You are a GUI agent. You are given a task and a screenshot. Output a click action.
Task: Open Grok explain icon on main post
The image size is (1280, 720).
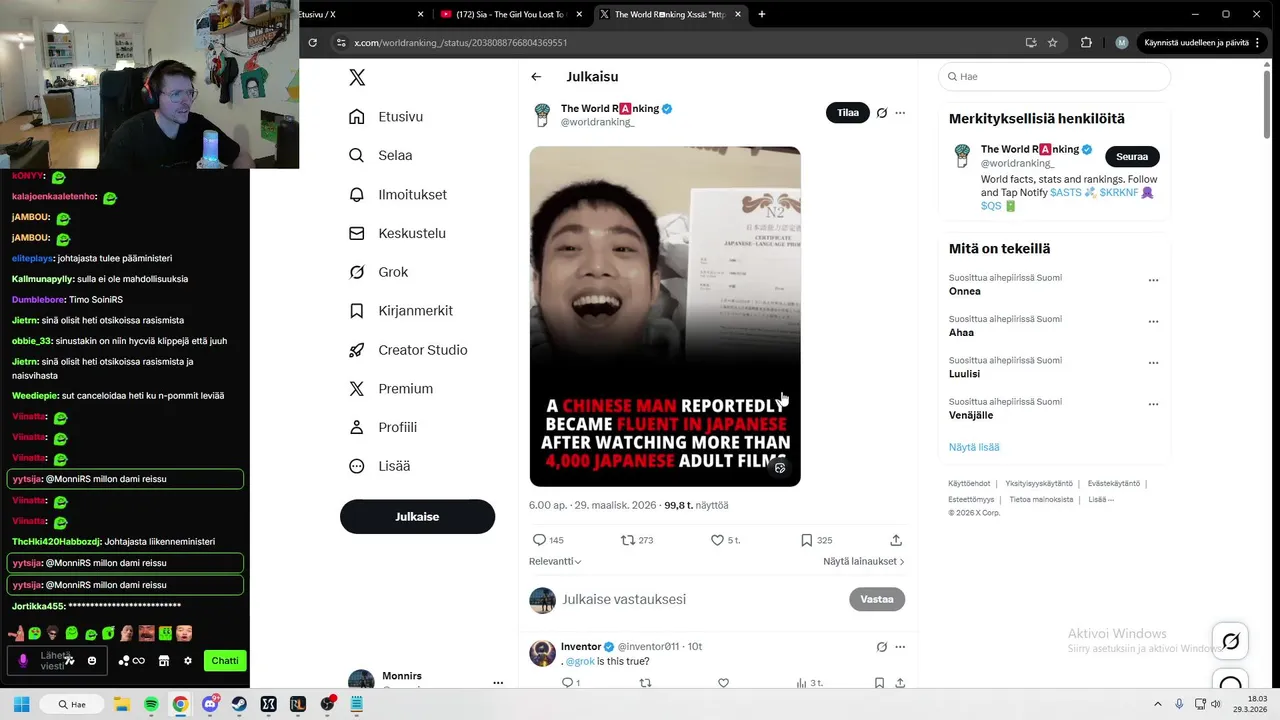click(x=882, y=113)
